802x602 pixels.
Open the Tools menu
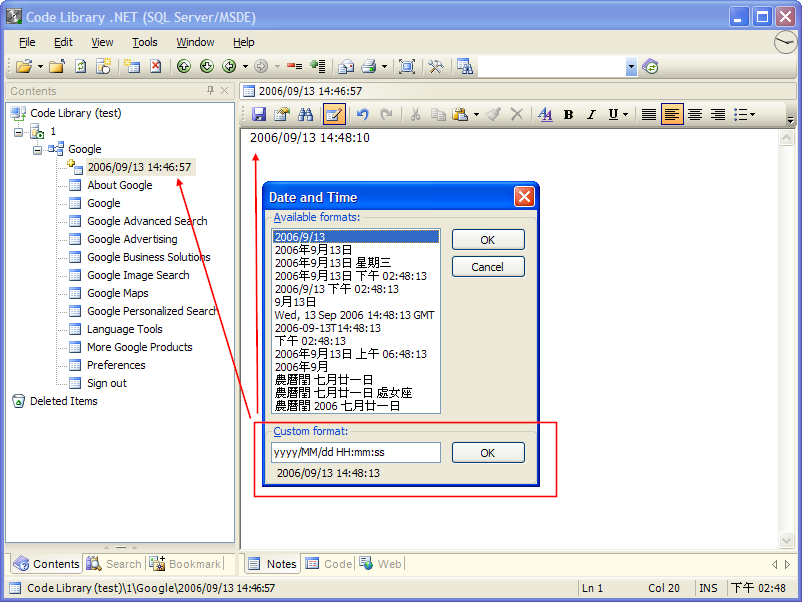[x=145, y=42]
